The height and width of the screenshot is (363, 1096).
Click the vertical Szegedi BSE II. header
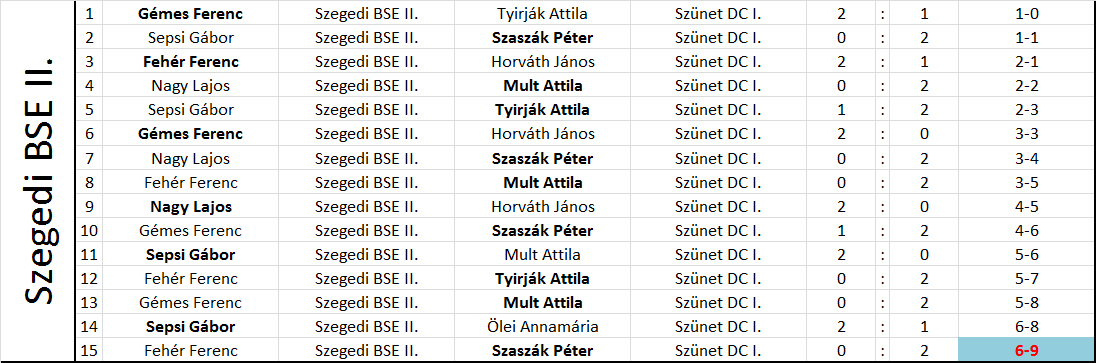(x=40, y=182)
